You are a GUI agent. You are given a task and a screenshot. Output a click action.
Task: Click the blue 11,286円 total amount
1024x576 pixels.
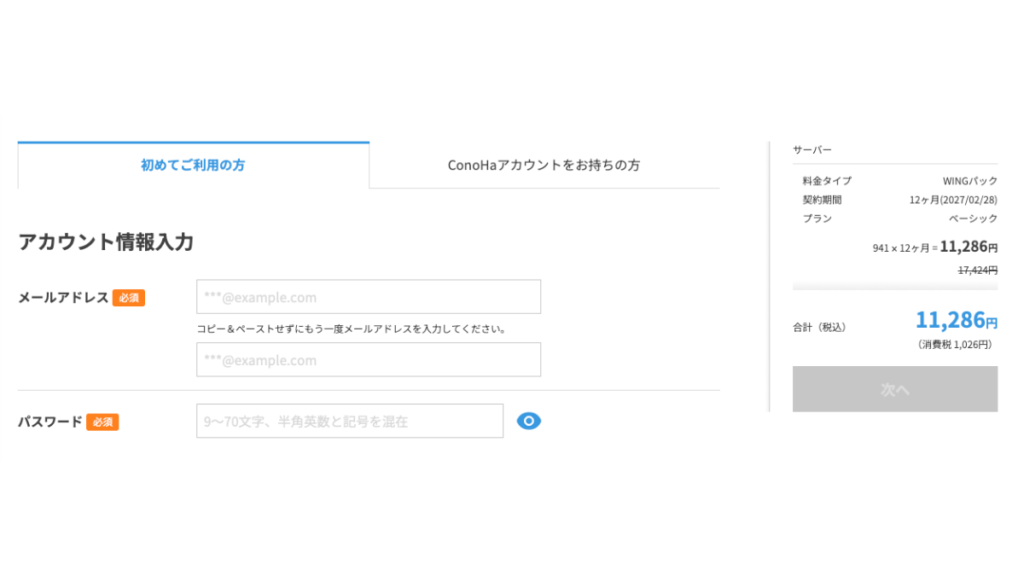coord(956,321)
